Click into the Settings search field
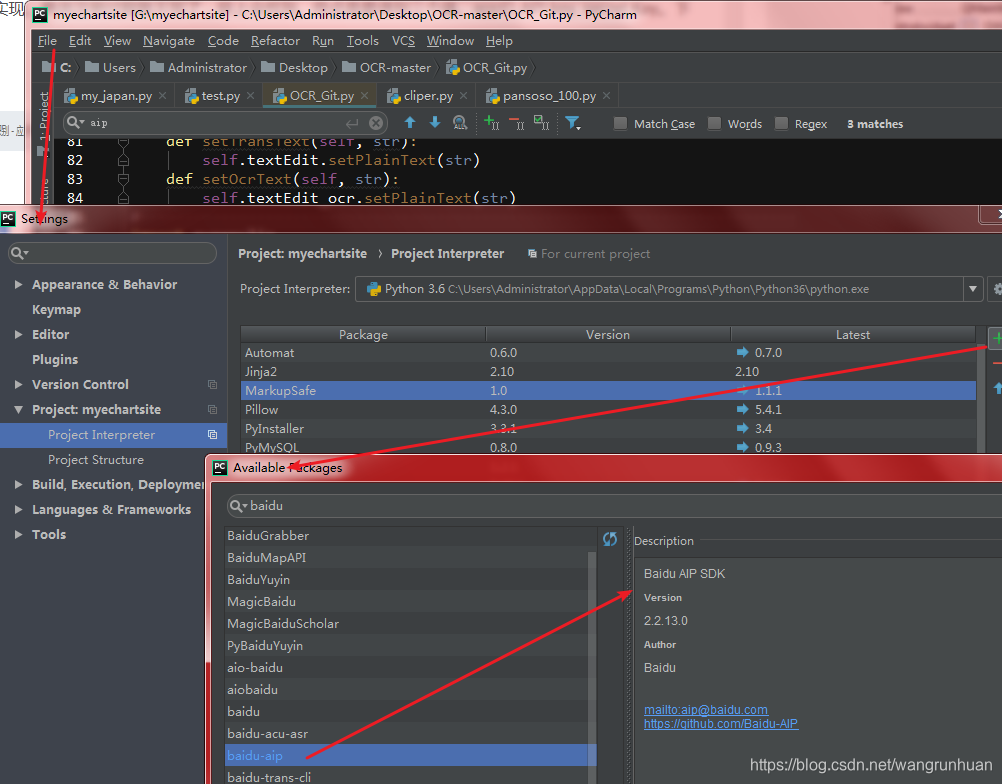 (x=112, y=253)
